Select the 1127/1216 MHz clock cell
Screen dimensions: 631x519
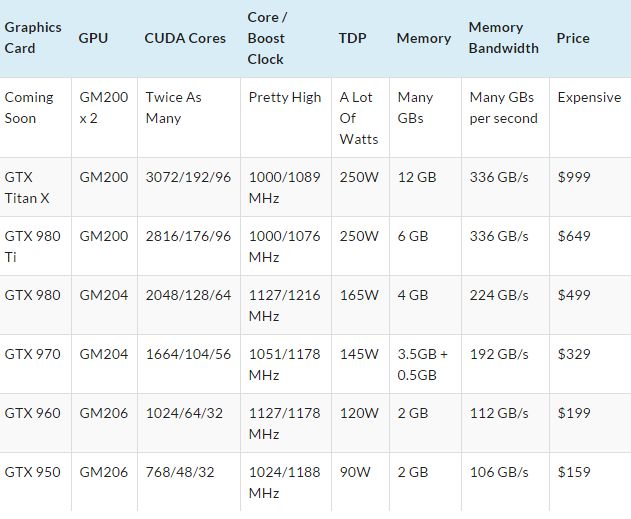(x=285, y=305)
